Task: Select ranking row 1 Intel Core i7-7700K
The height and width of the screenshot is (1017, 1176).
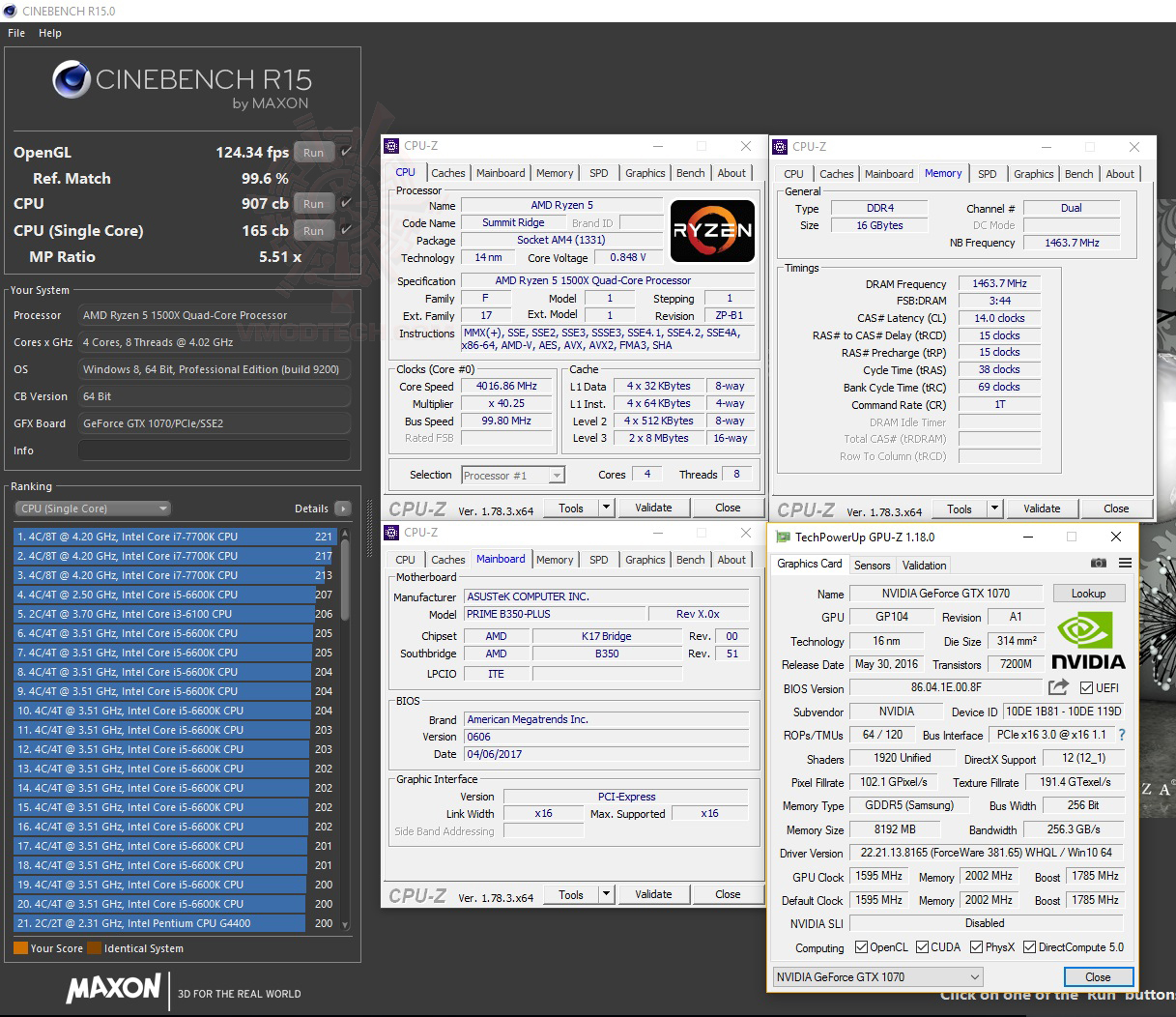Action: point(174,537)
